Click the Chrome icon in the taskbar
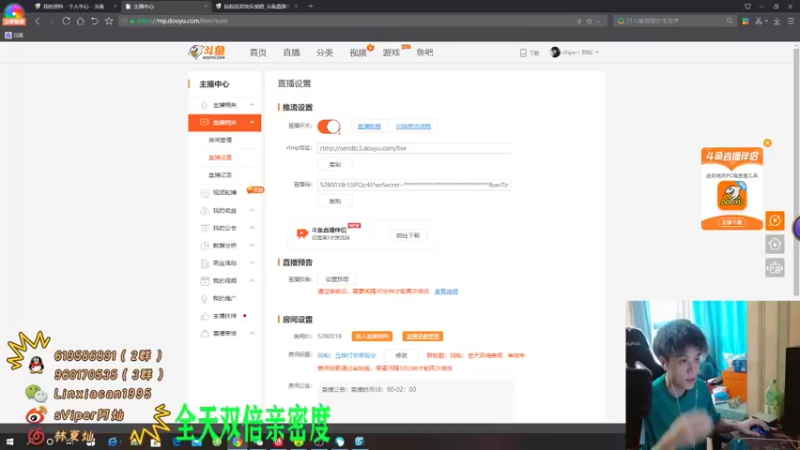The width and height of the screenshot is (800, 450). coord(237,442)
